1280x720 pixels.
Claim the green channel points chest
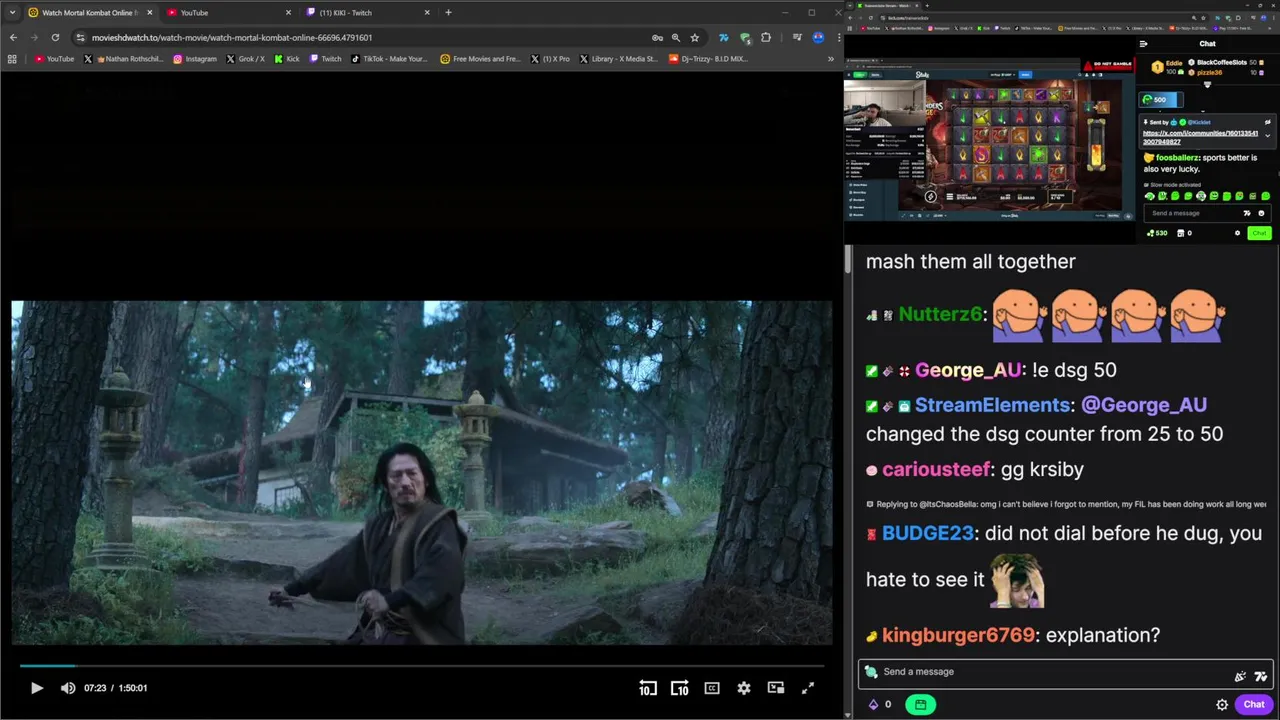tap(920, 704)
